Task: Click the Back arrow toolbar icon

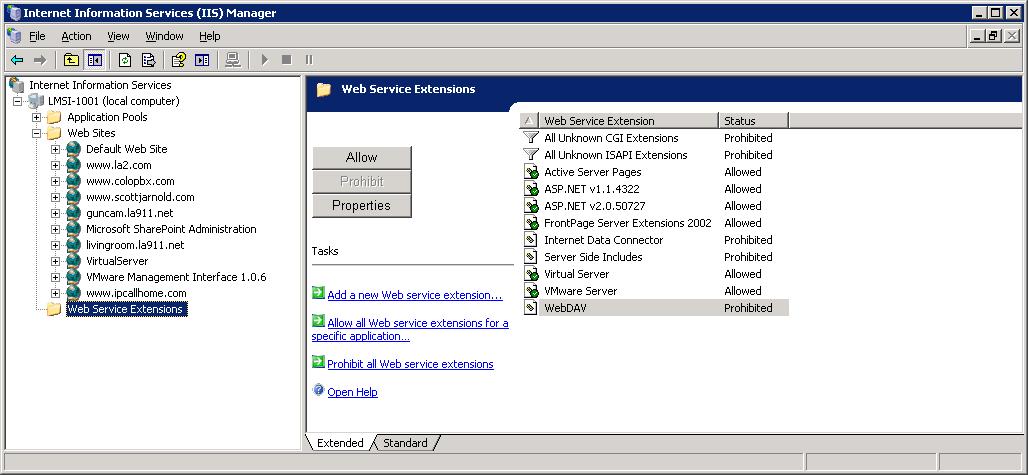Action: pyautogui.click(x=17, y=60)
